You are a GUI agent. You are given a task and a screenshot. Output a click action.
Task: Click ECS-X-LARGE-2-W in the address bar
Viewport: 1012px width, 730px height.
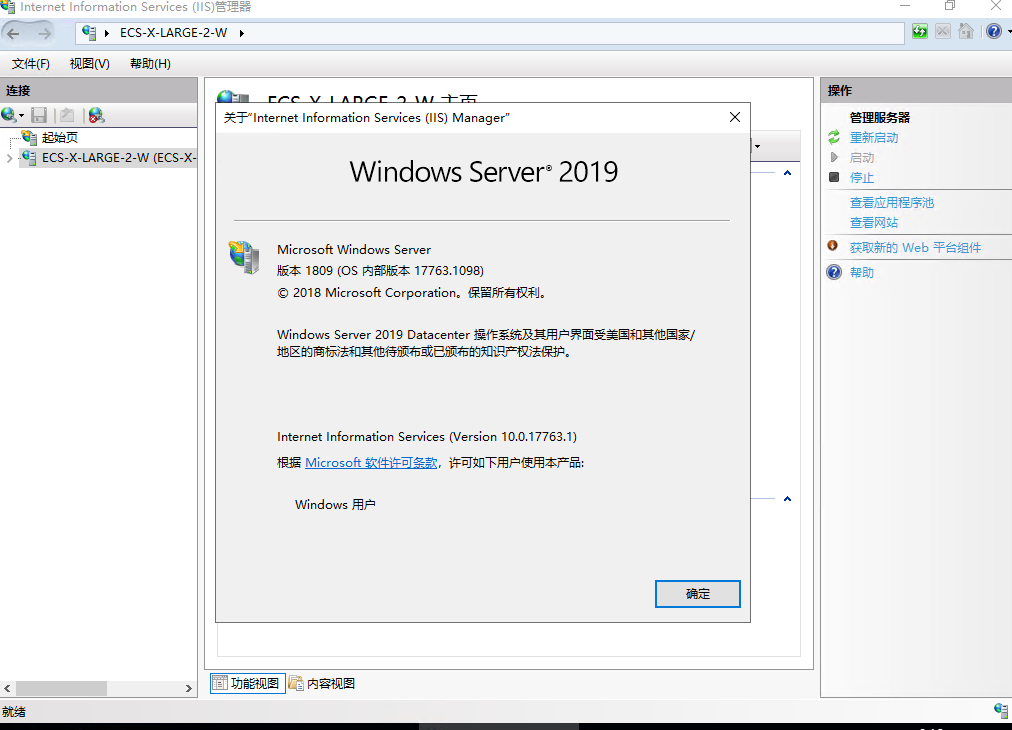[174, 33]
